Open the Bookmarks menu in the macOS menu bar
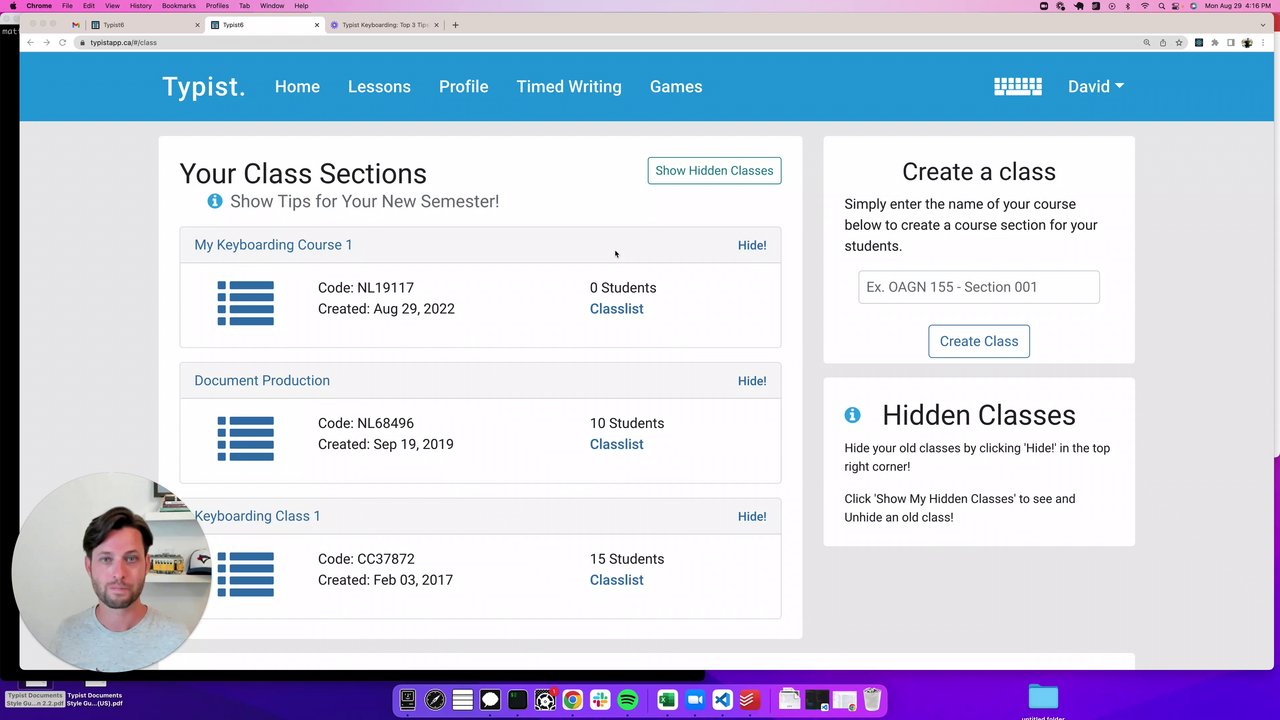This screenshot has height=720, width=1280. pos(179,6)
